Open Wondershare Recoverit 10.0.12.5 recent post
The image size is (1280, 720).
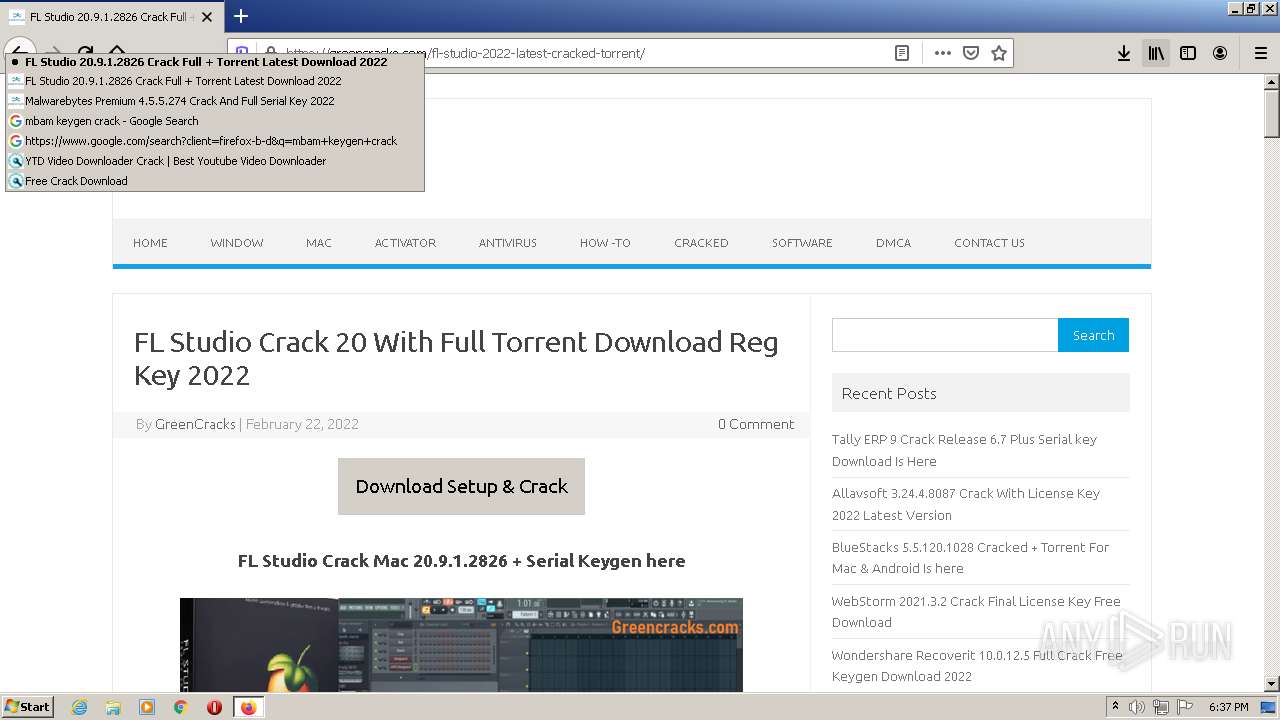click(977, 666)
